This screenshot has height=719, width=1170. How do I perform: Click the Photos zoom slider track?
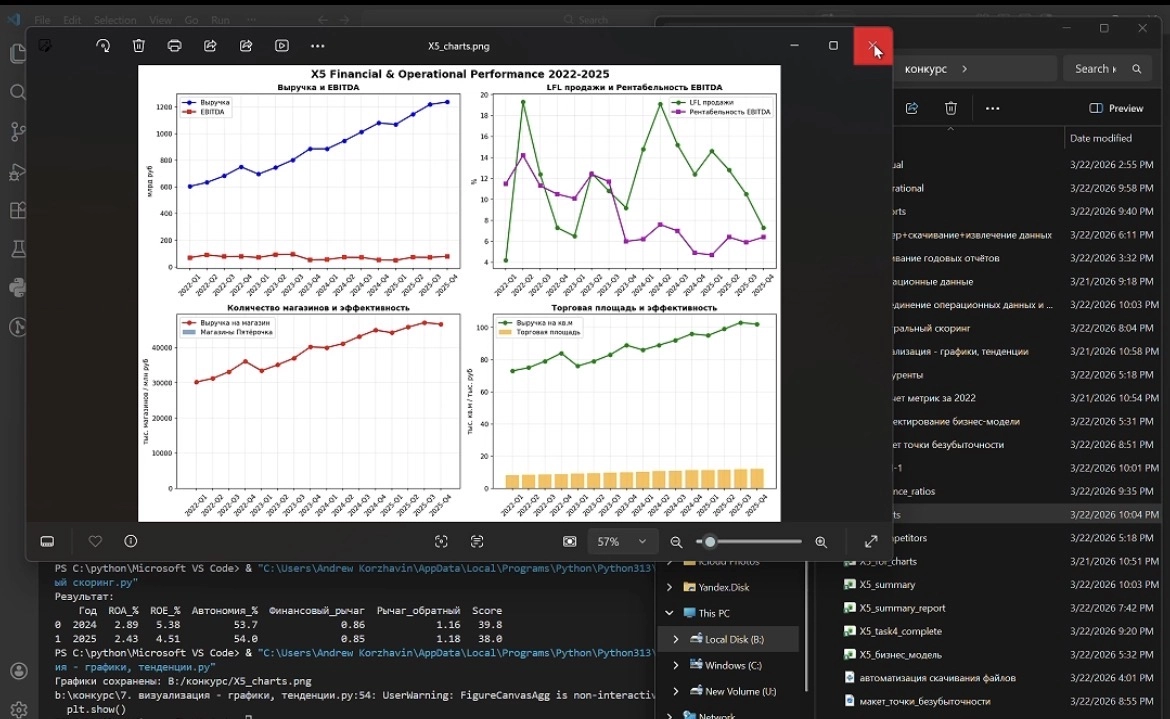748,542
